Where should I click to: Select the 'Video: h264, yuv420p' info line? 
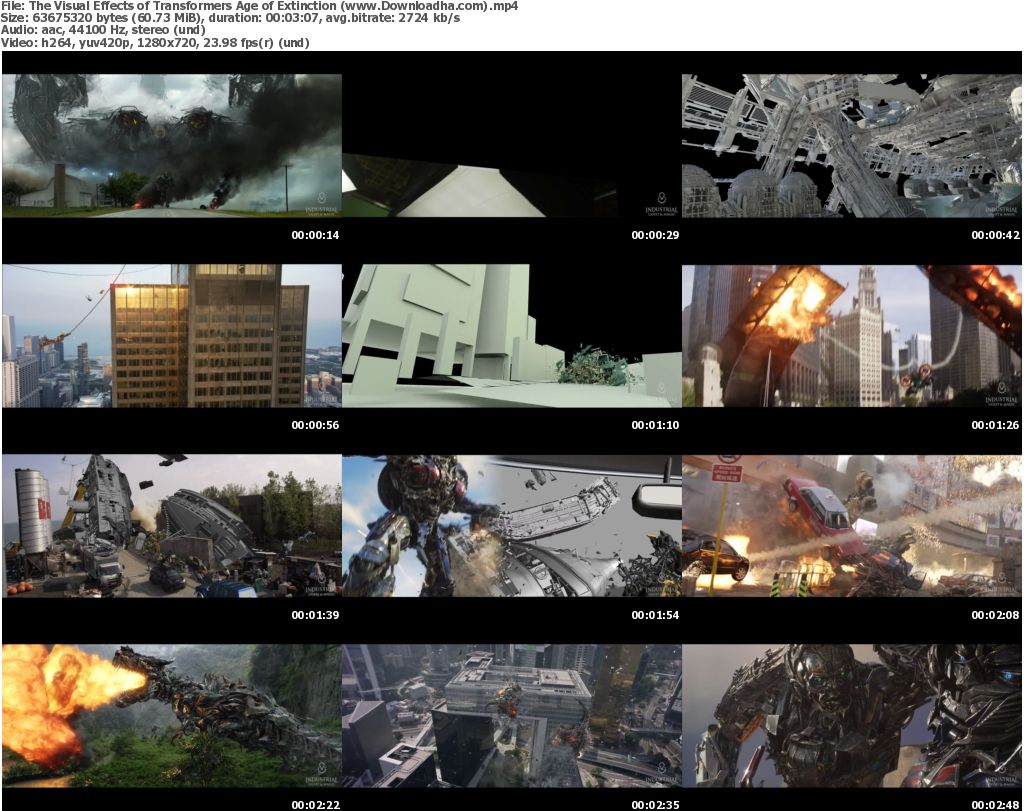click(155, 43)
